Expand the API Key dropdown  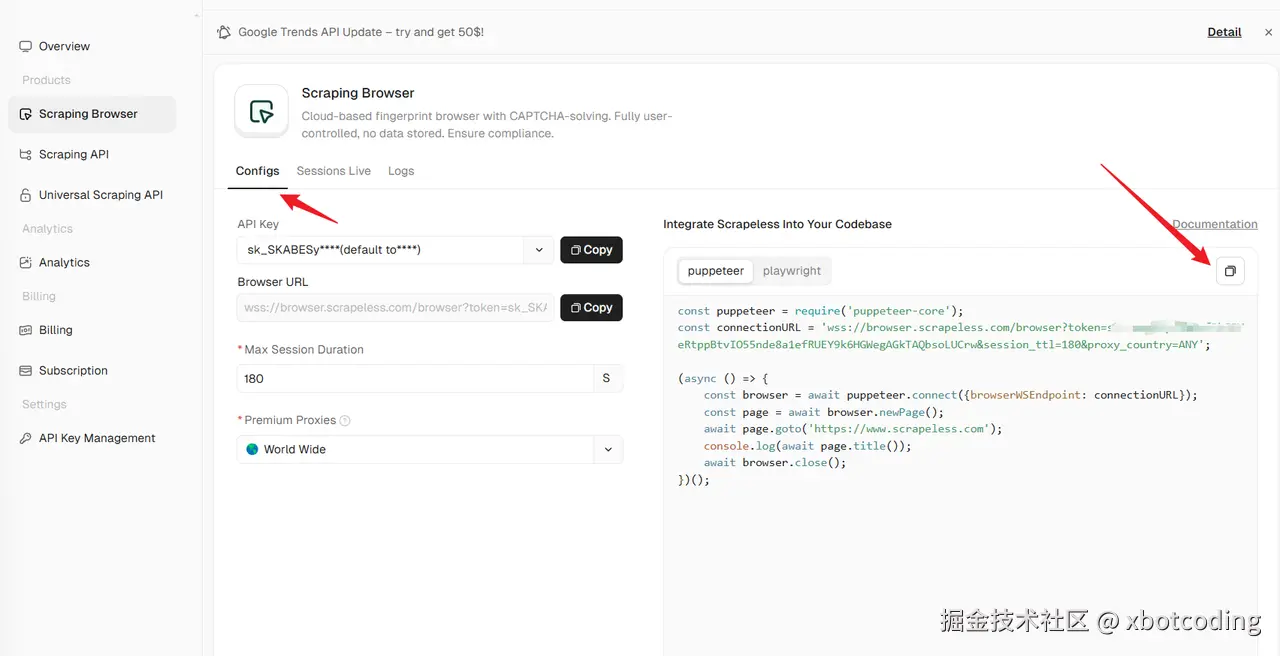pyautogui.click(x=539, y=250)
